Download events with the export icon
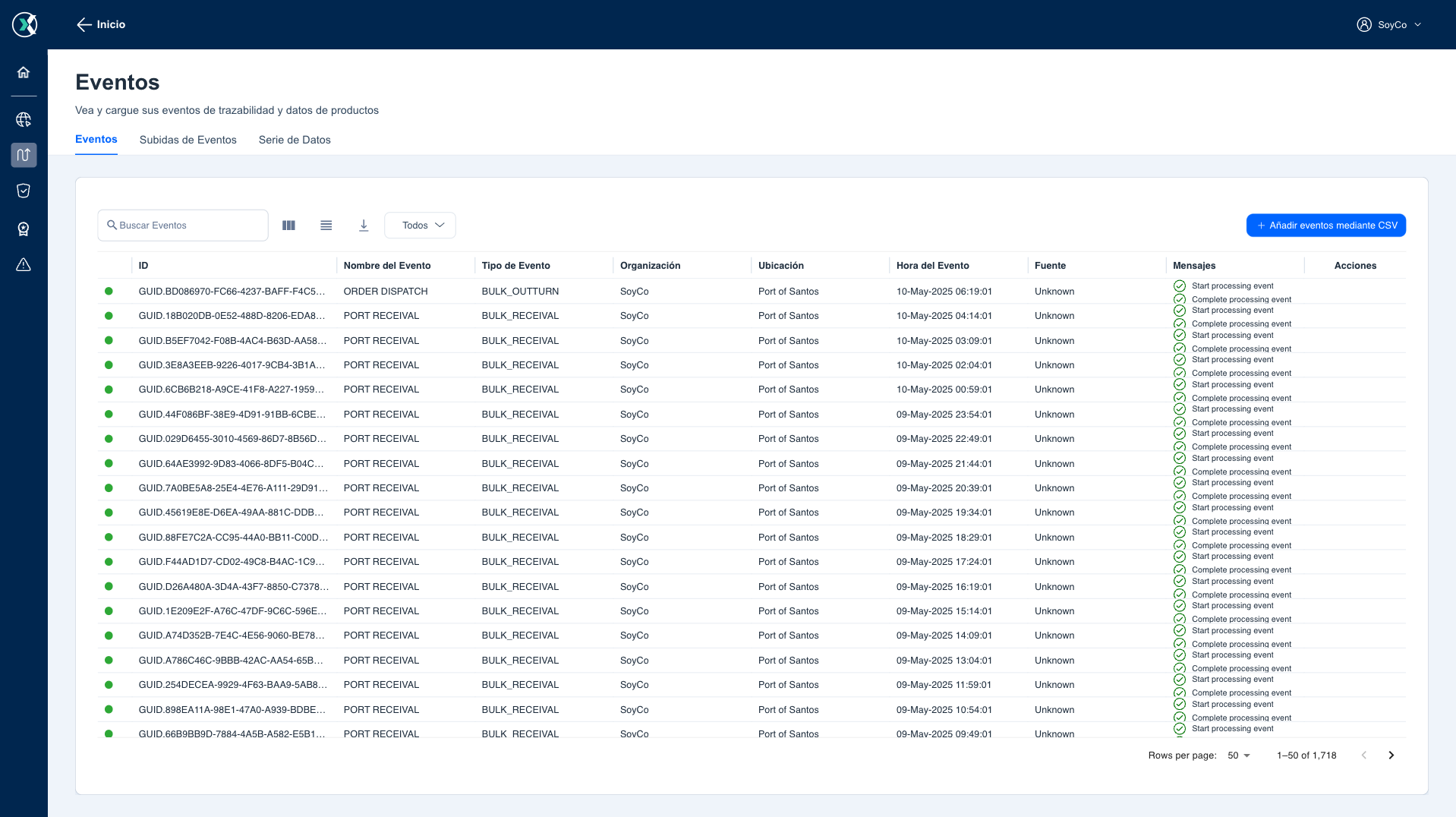The width and height of the screenshot is (1456, 817). (364, 226)
